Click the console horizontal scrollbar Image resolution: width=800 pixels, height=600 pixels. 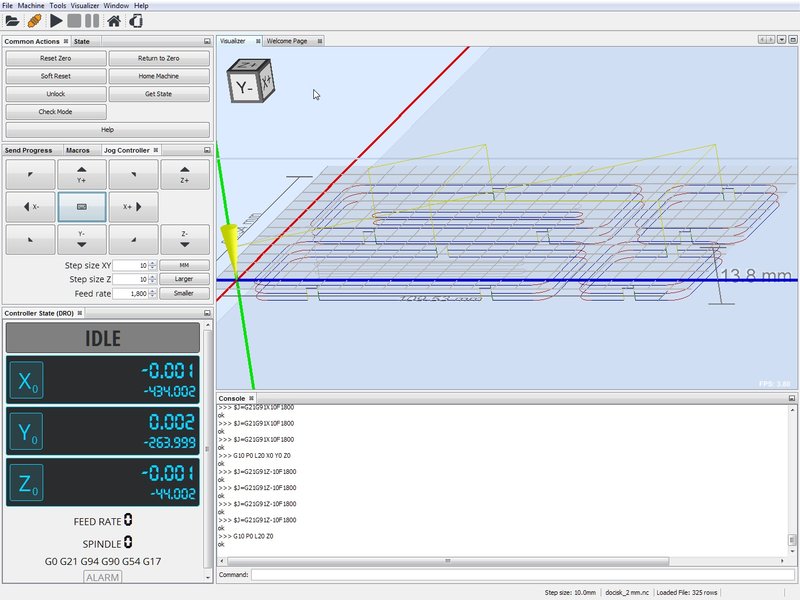click(447, 561)
